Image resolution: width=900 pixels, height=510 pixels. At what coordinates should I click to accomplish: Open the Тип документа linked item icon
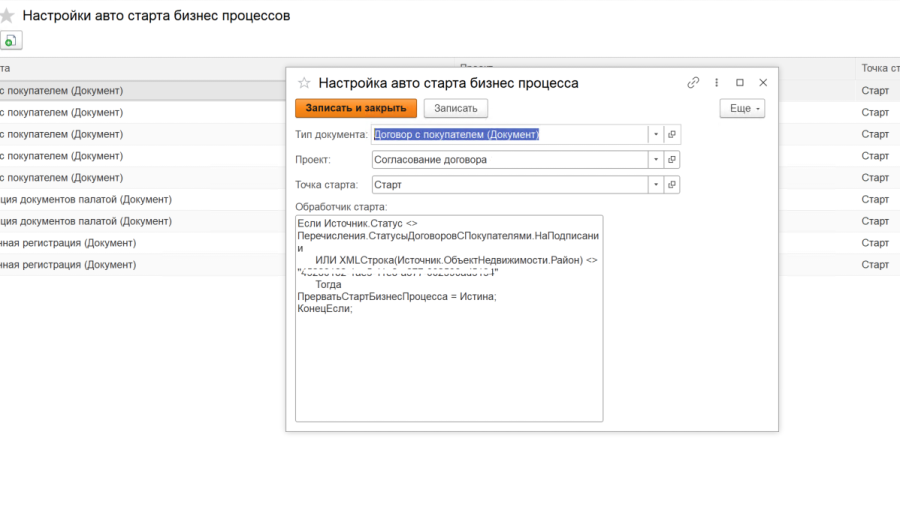672,134
